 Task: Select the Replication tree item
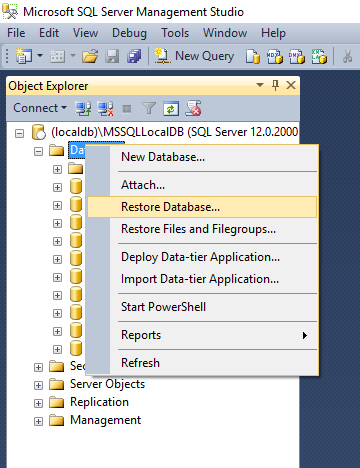(x=99, y=402)
